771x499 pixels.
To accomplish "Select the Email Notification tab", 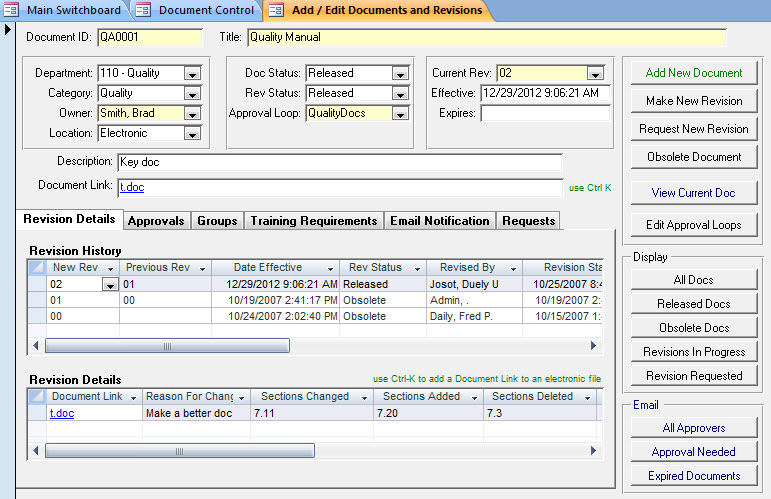I will [x=439, y=221].
